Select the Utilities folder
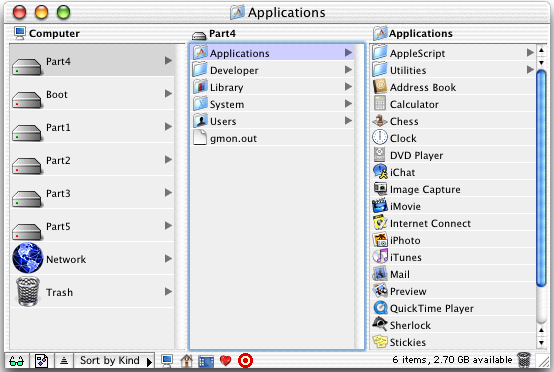Viewport: 554px width, 372px height. tap(453, 70)
